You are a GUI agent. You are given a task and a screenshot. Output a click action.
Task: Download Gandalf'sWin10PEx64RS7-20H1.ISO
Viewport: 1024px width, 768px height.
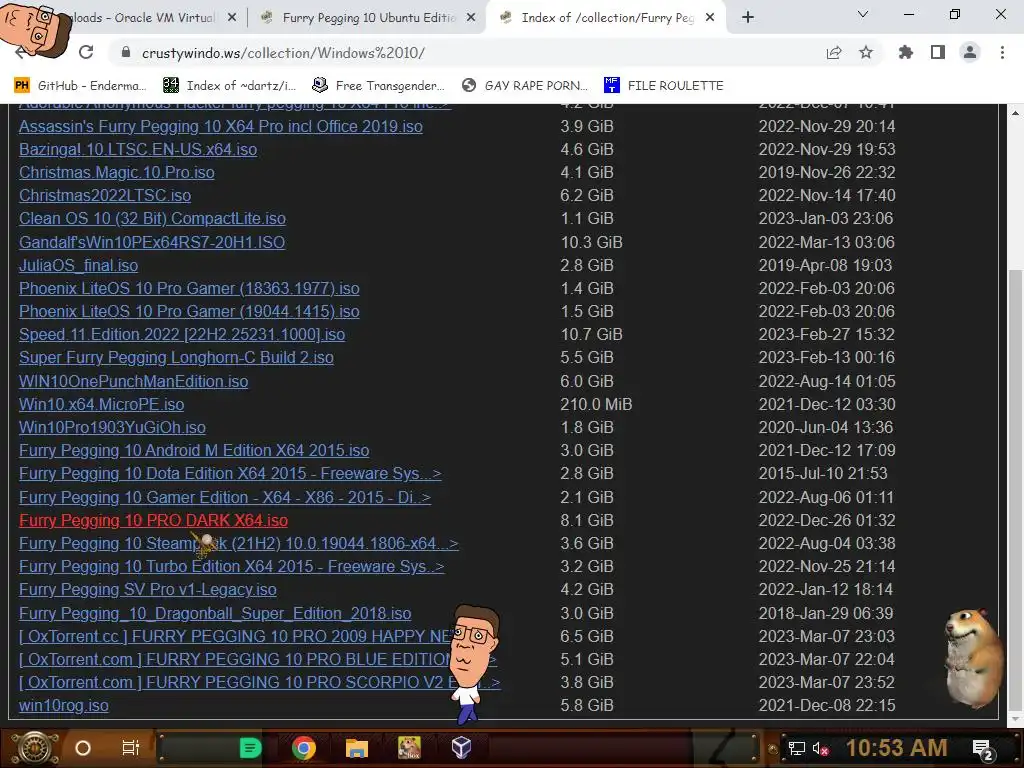(152, 242)
